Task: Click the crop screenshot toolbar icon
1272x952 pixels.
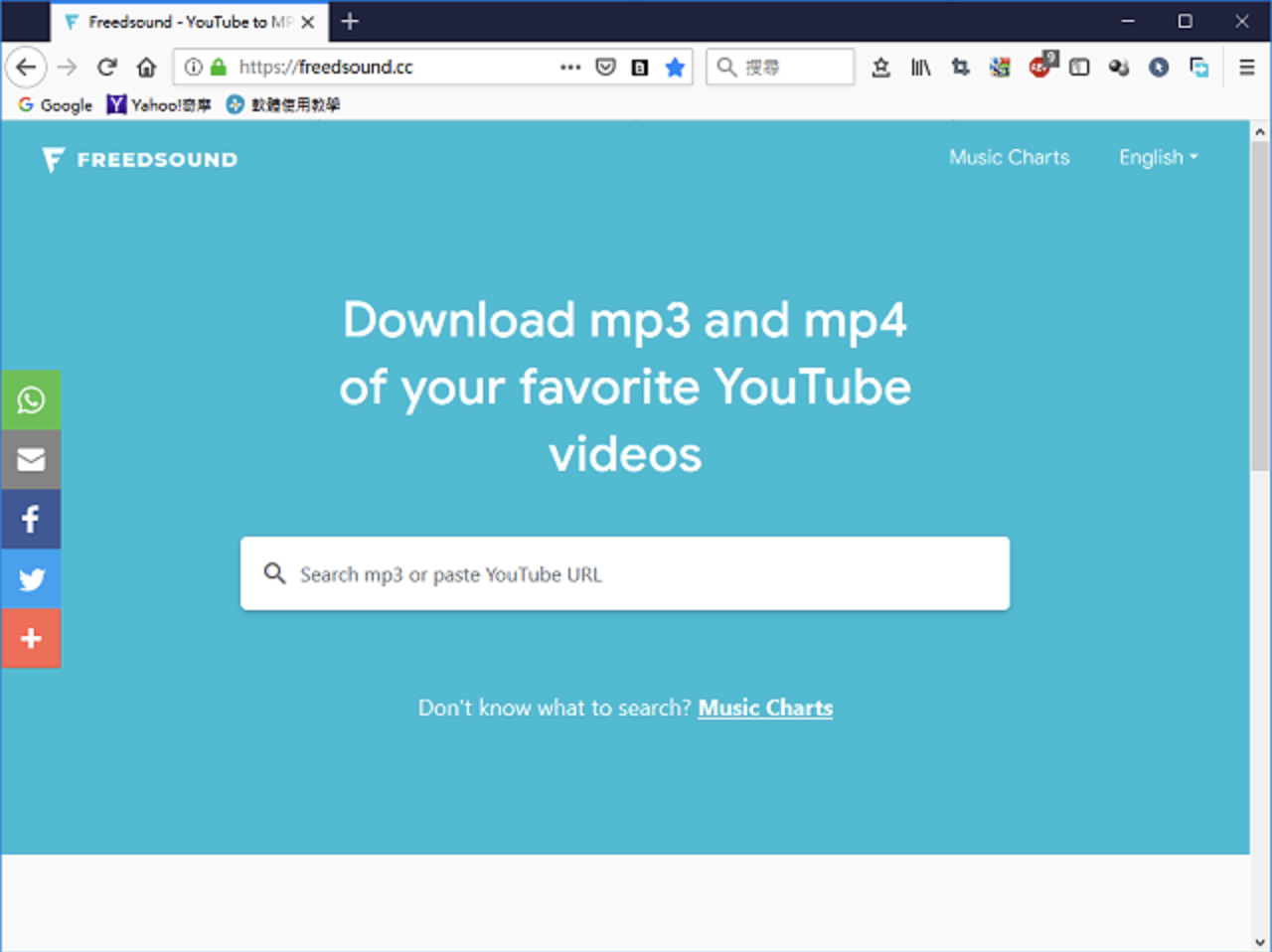Action: click(960, 67)
